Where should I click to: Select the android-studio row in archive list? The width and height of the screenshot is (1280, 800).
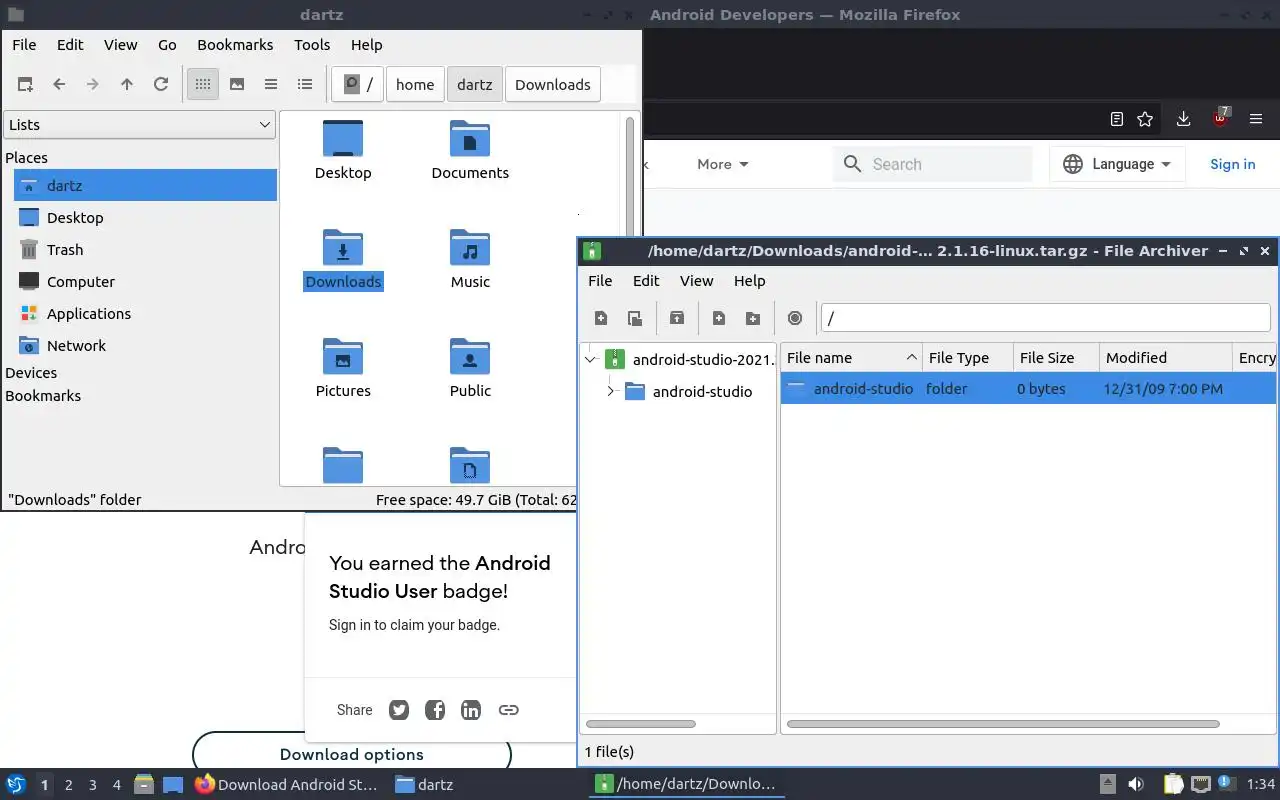tap(1028, 389)
